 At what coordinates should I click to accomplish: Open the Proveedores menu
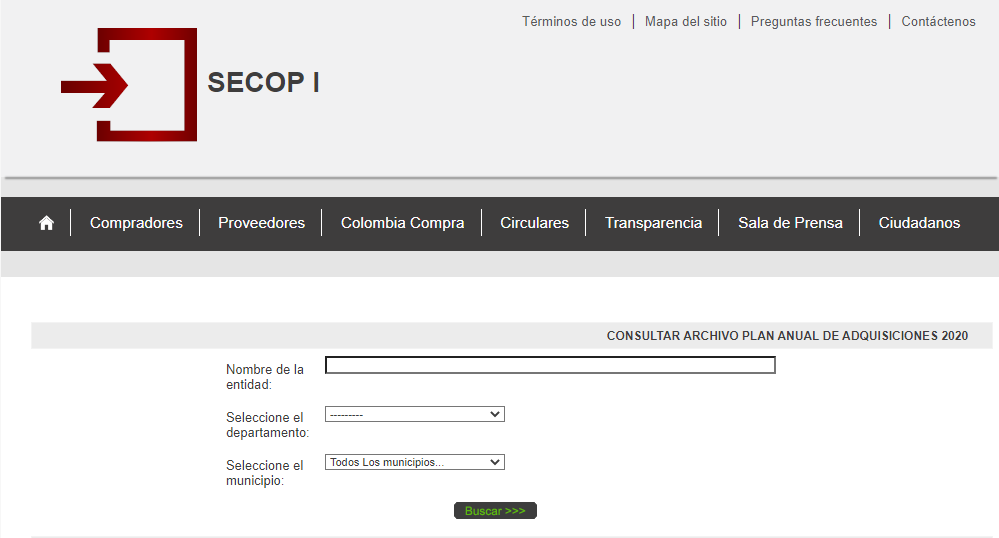pos(261,223)
